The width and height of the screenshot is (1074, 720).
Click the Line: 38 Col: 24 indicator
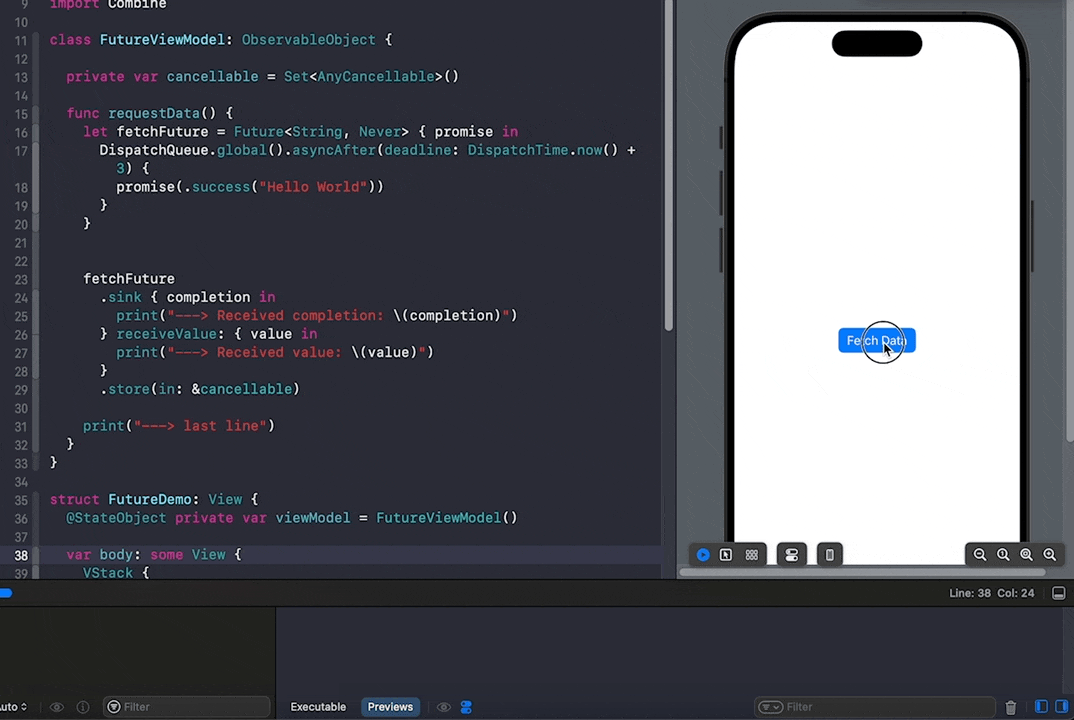coord(991,593)
